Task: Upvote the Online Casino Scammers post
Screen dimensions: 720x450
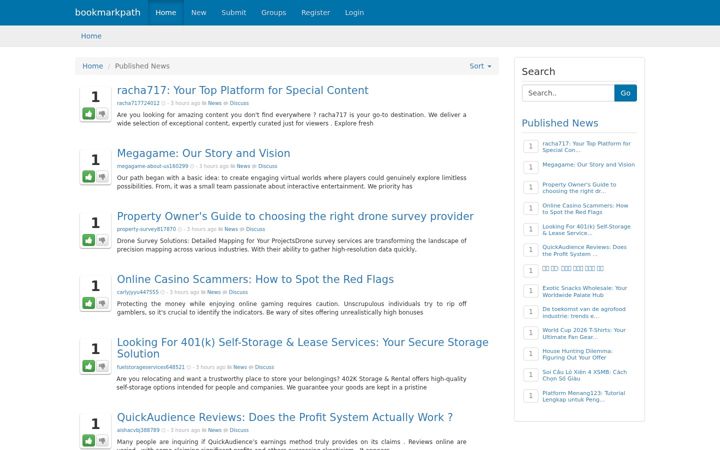Action: click(x=89, y=303)
